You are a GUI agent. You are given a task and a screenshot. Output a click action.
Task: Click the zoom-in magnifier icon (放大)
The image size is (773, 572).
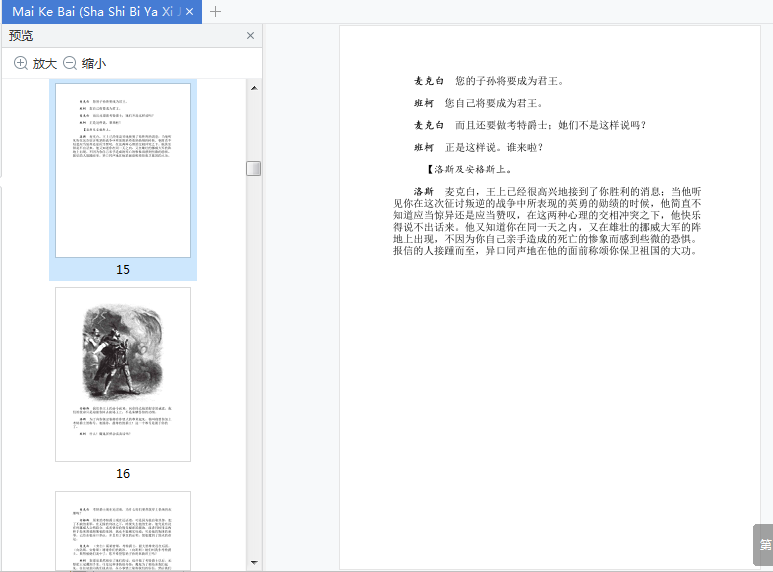[21, 63]
